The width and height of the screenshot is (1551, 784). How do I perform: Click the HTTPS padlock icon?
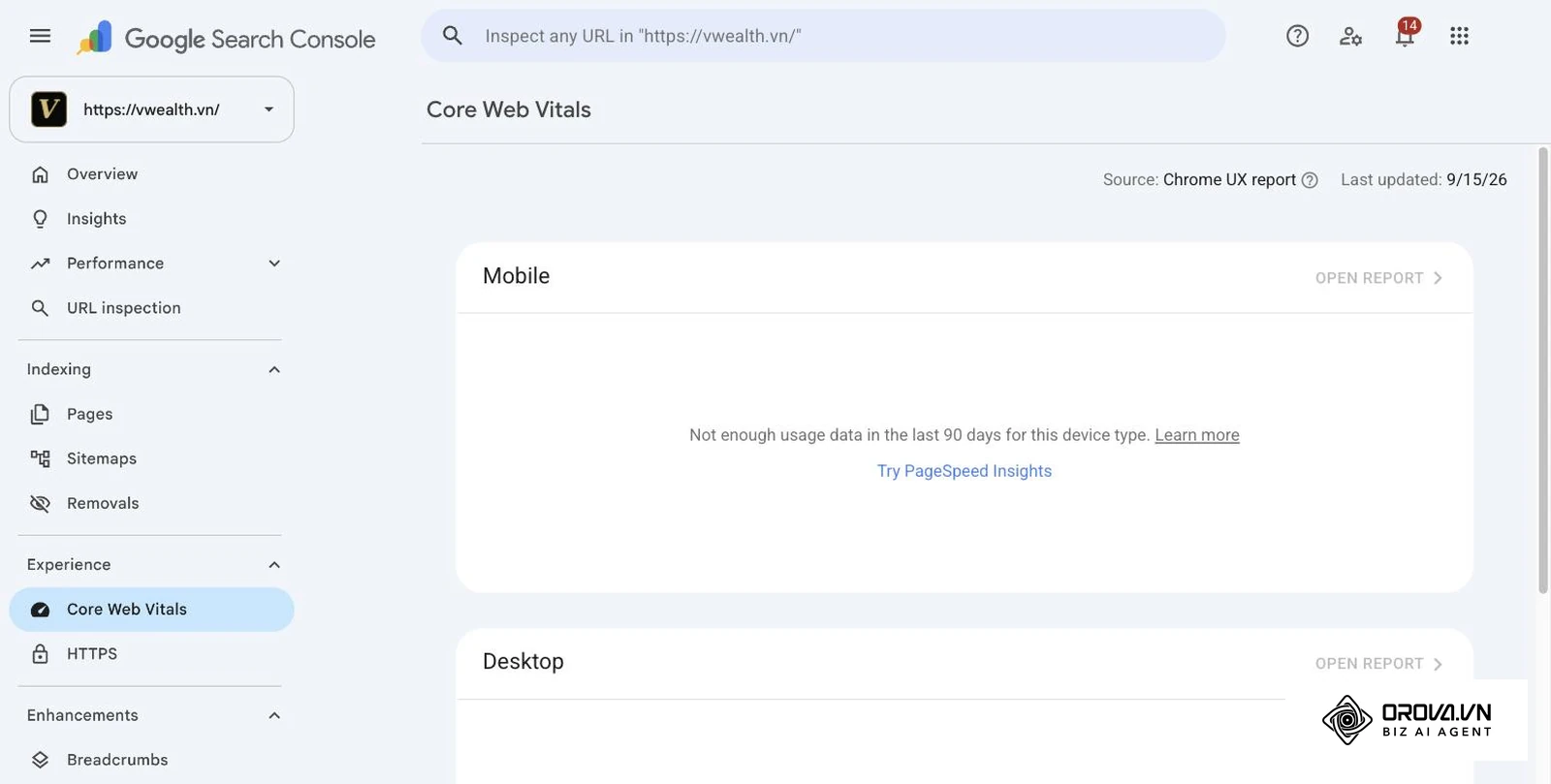point(40,654)
